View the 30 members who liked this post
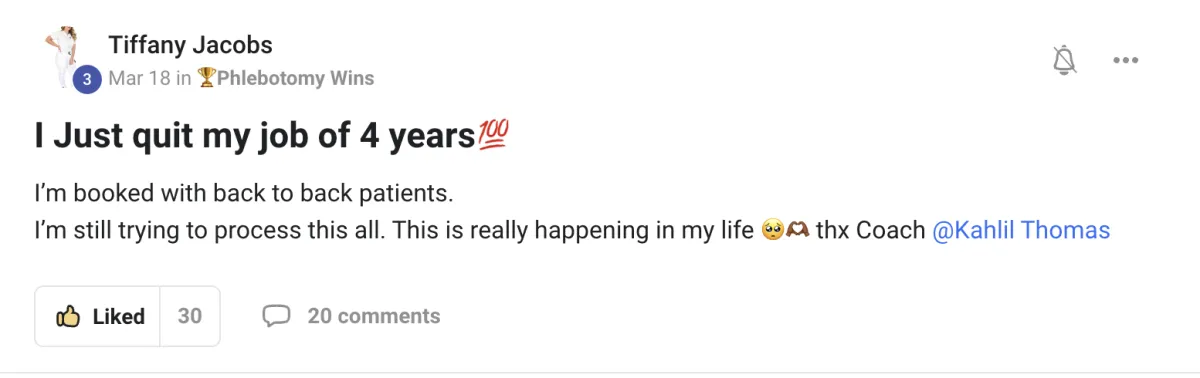Viewport: 1200px width, 378px height. [x=190, y=316]
